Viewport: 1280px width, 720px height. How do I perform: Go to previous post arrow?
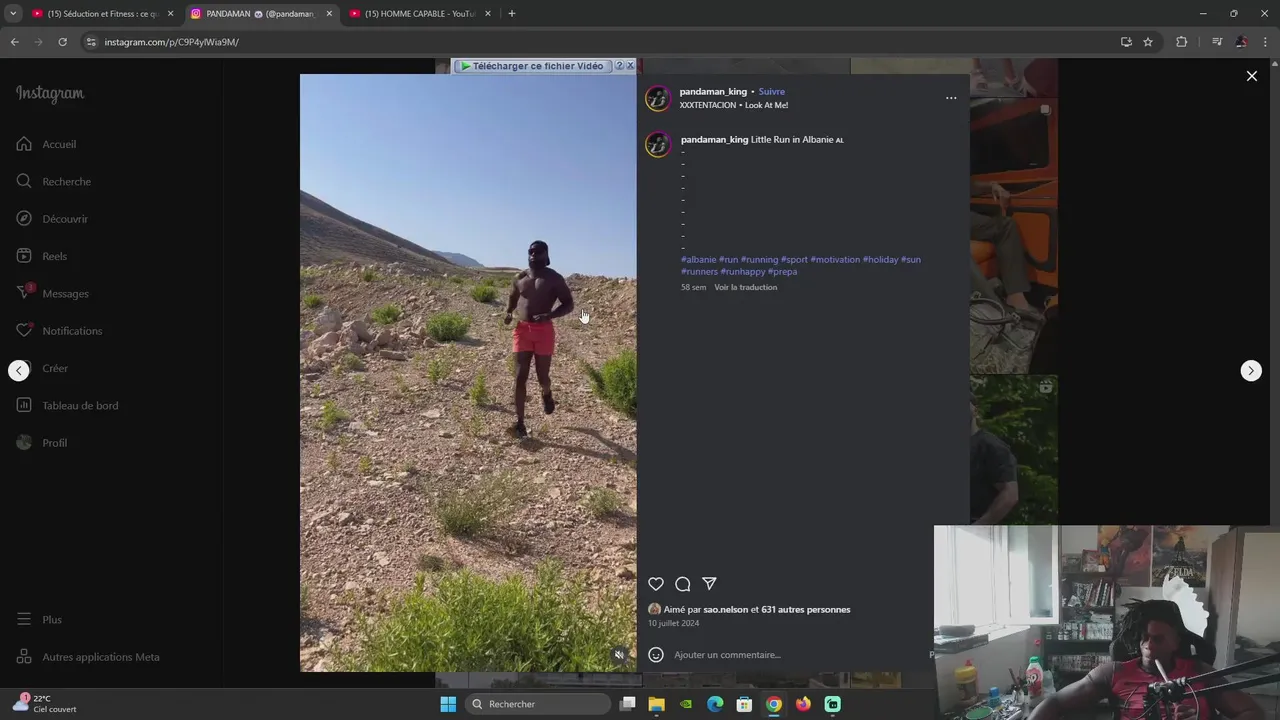click(x=19, y=370)
